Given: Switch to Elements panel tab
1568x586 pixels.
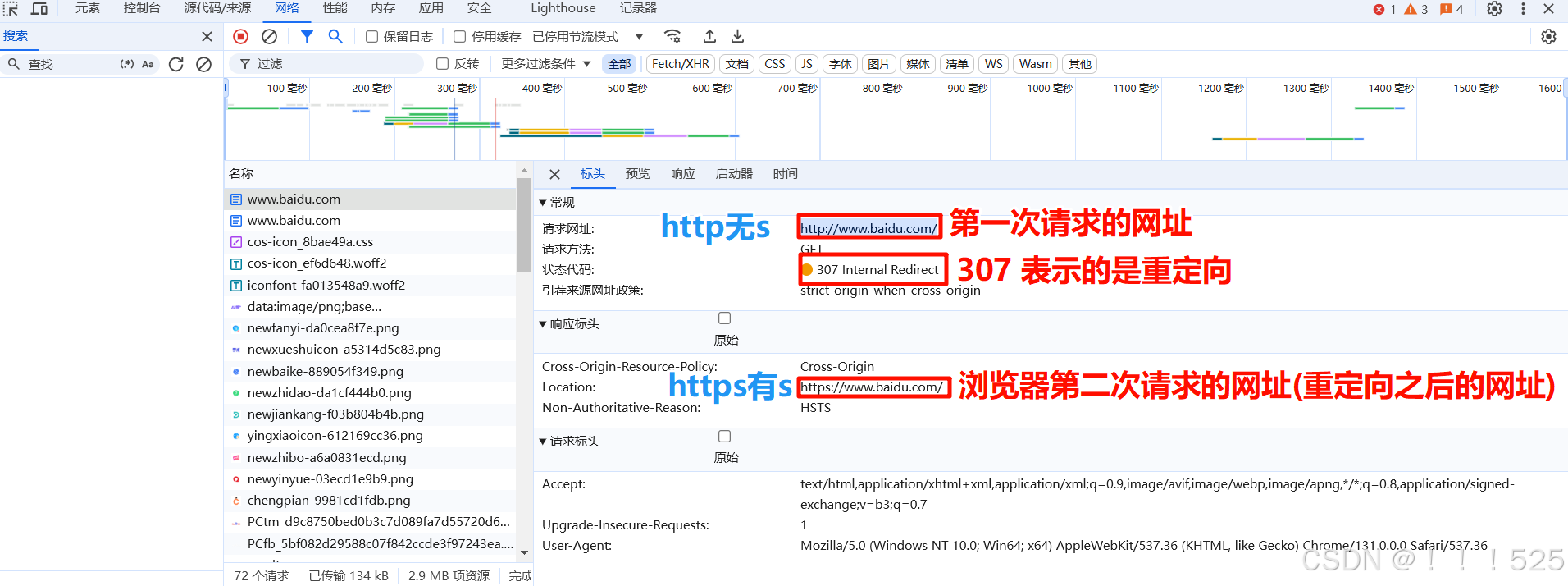Looking at the screenshot, I should click(x=88, y=8).
